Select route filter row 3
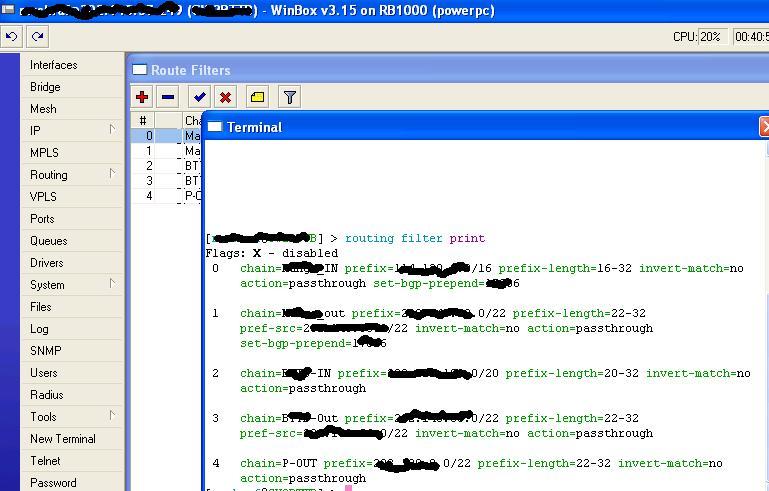Viewport: 769px width, 491px height. pyautogui.click(x=167, y=181)
